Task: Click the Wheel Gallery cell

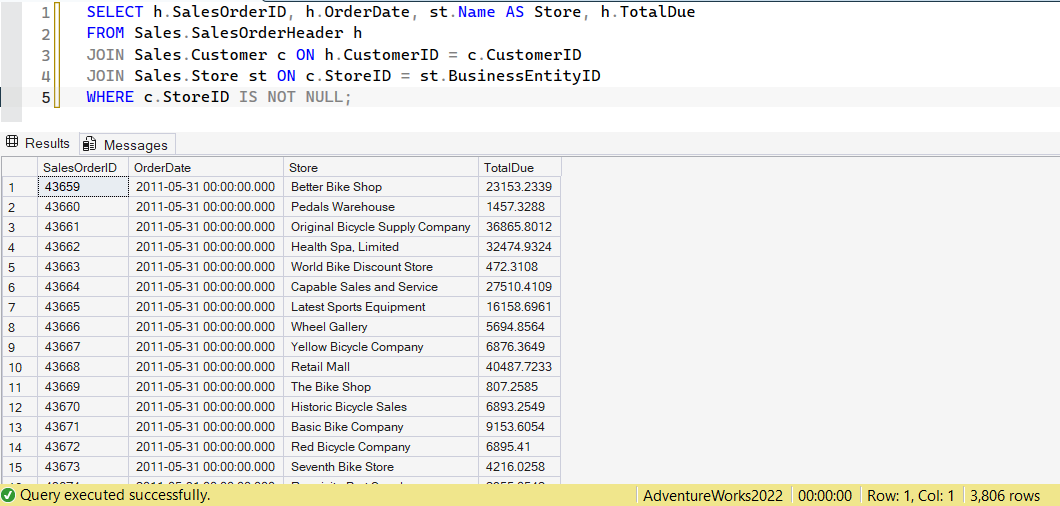Action: tap(381, 327)
